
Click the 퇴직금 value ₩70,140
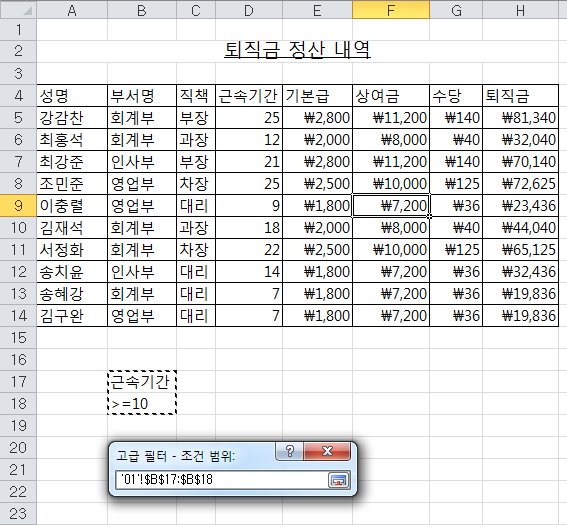520,162
